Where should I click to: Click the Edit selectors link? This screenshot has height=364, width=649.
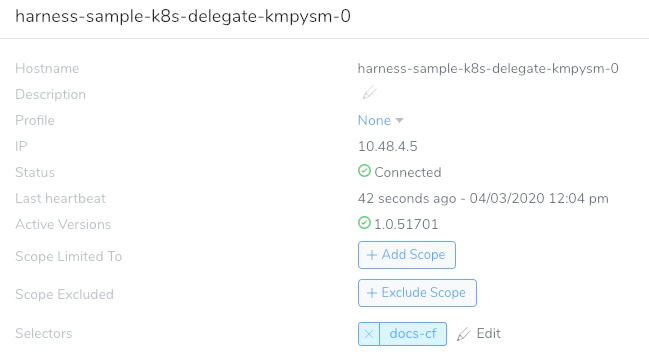[x=488, y=333]
